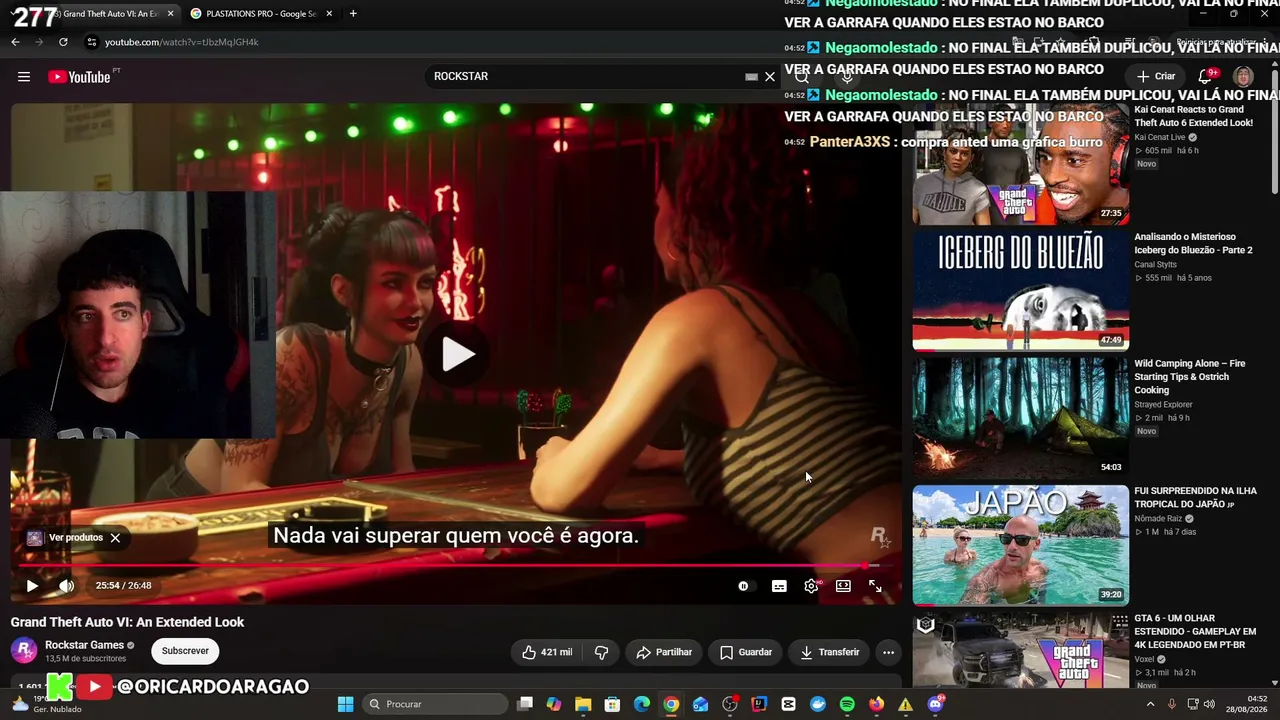
Task: Open the YouTube guide hamburger menu
Action: coord(24,77)
